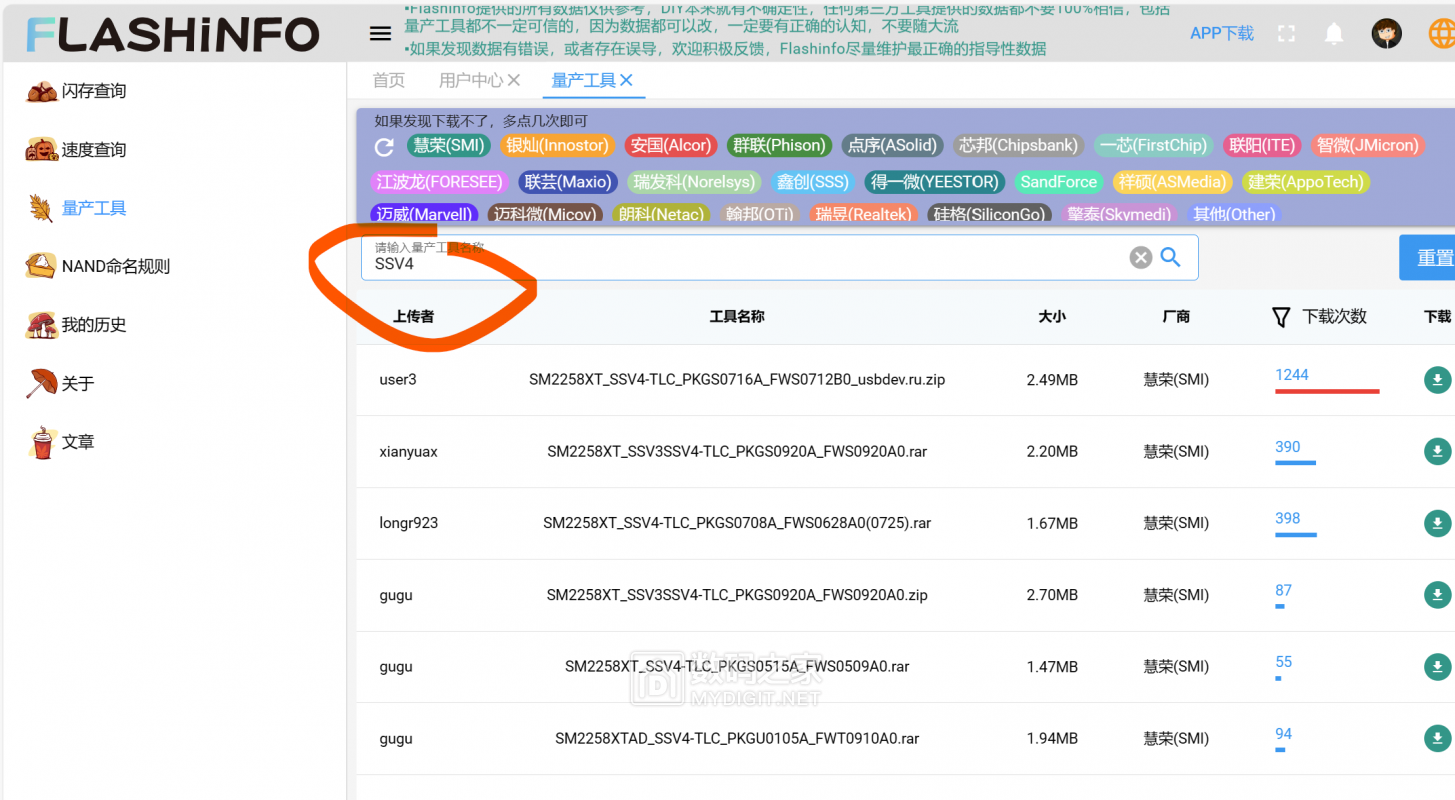Viewport: 1455px width, 800px height.
Task: Filter by download count funnel icon
Action: pos(1281,317)
